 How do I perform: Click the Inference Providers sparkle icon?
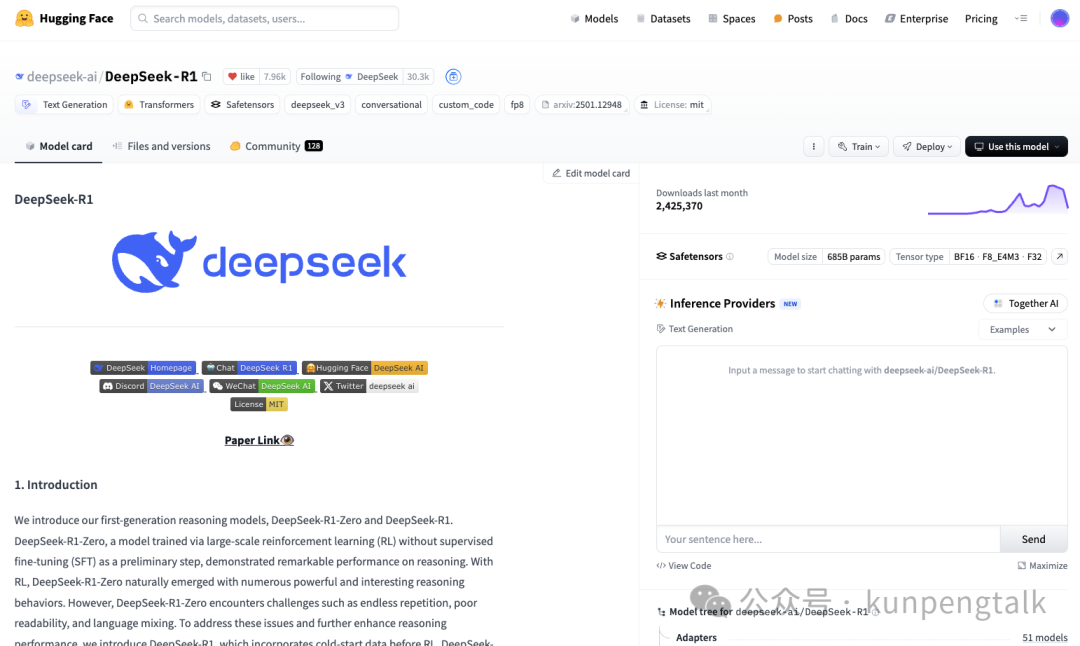point(660,304)
